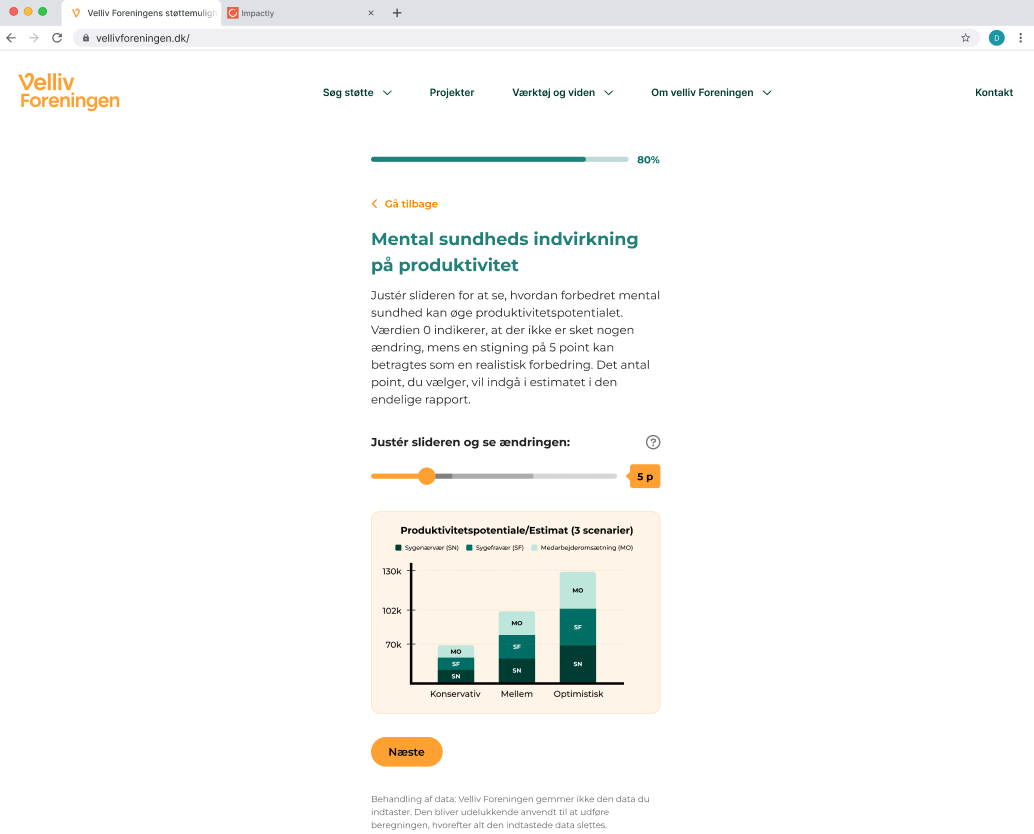Click the Næste button

[406, 752]
